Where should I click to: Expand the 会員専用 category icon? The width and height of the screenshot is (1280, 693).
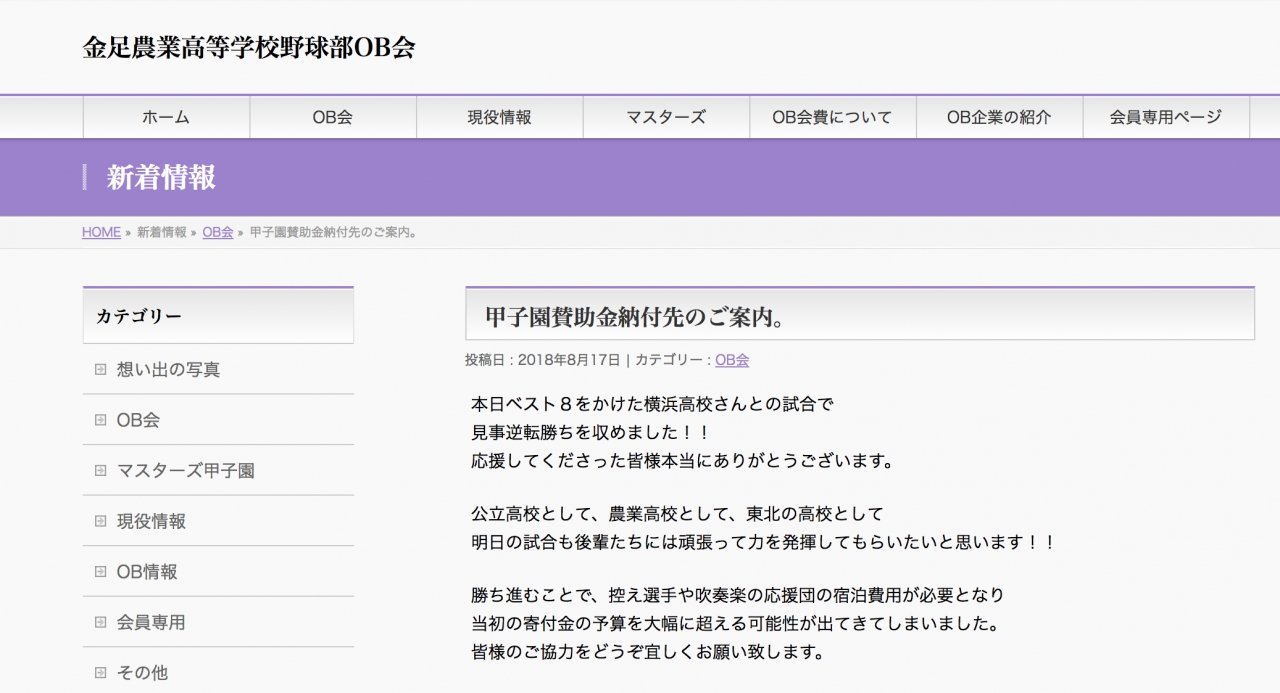[98, 622]
